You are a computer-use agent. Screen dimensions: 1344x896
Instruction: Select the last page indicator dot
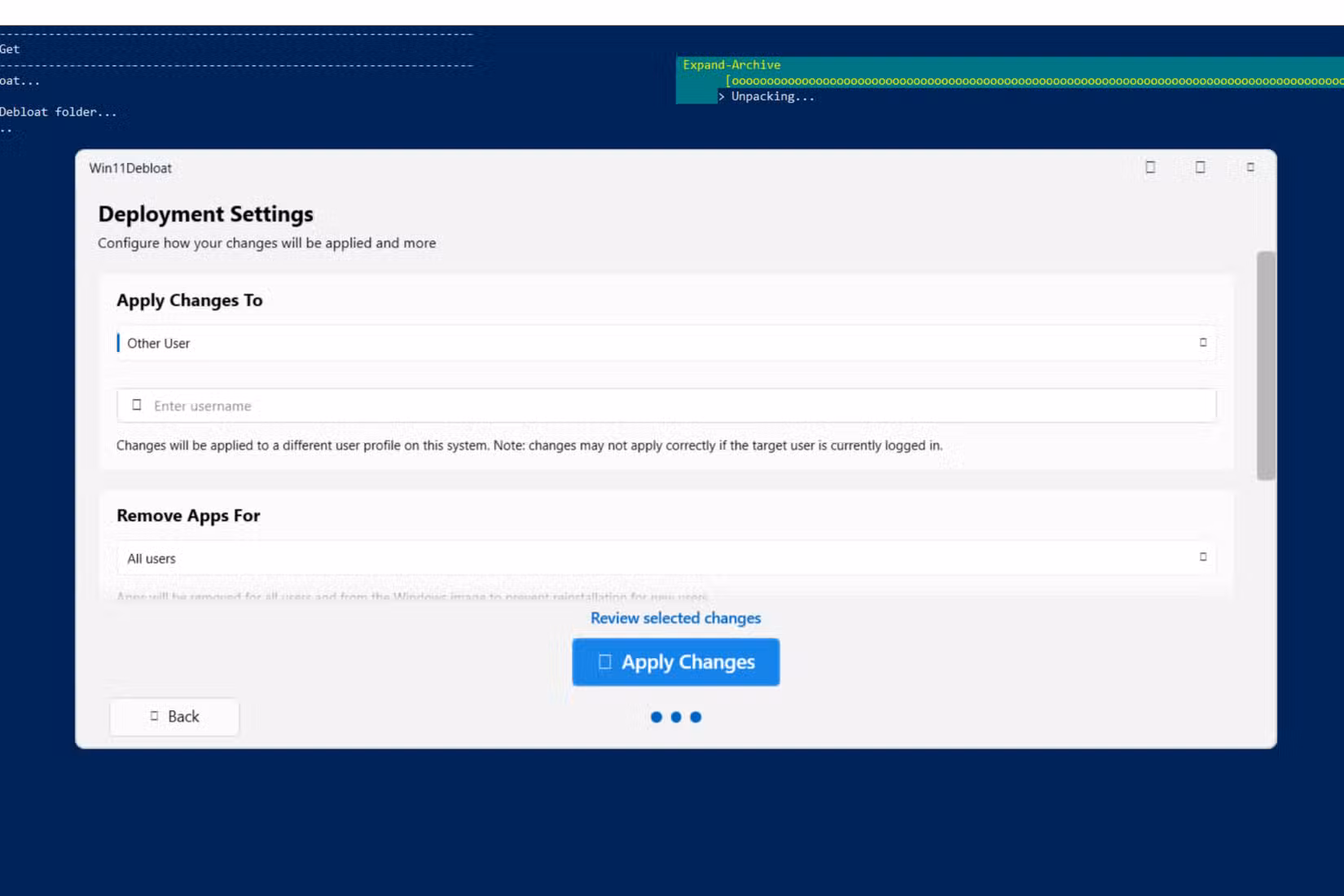pos(696,718)
